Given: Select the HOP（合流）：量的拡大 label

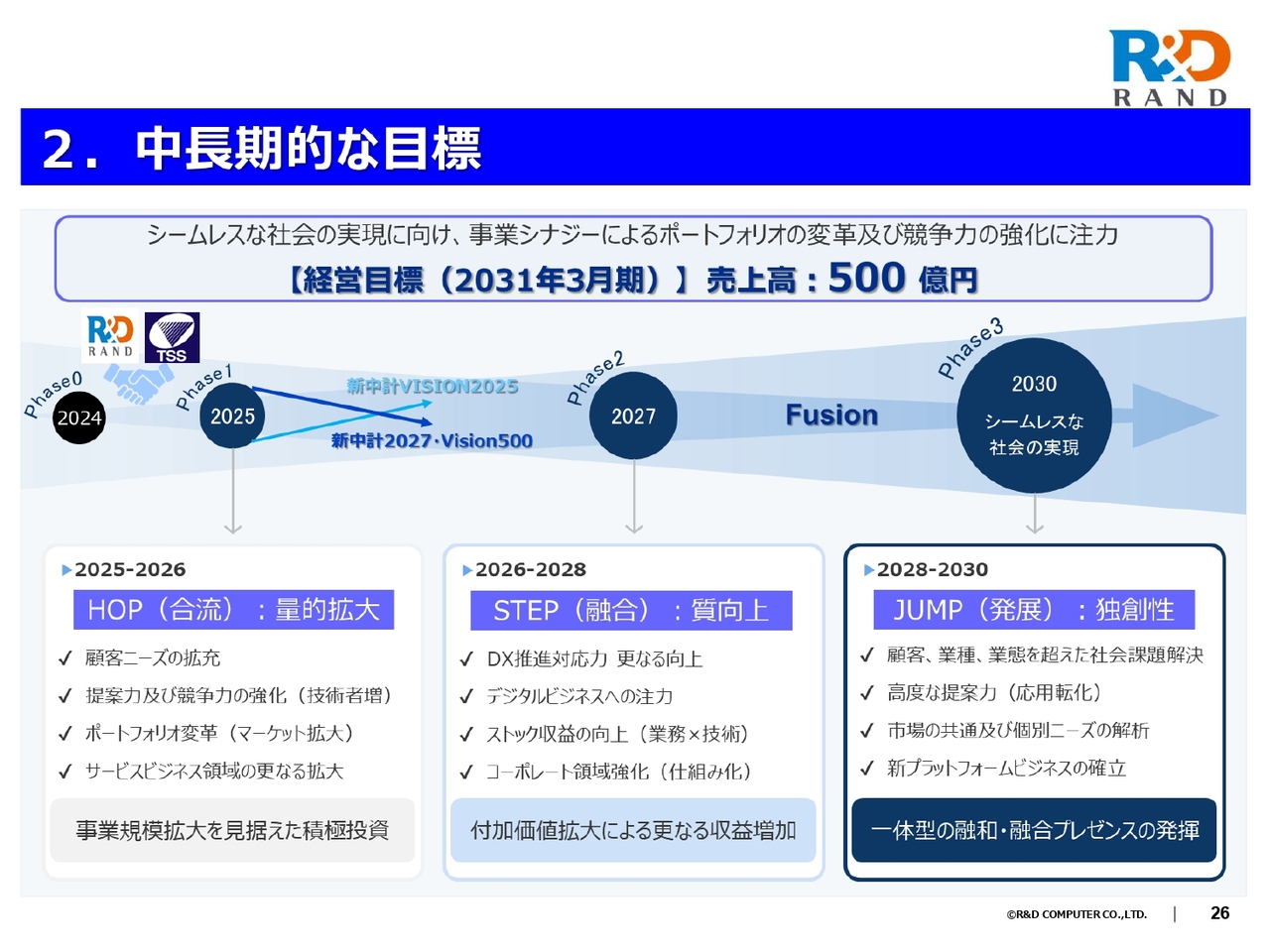Looking at the screenshot, I should point(233,610).
